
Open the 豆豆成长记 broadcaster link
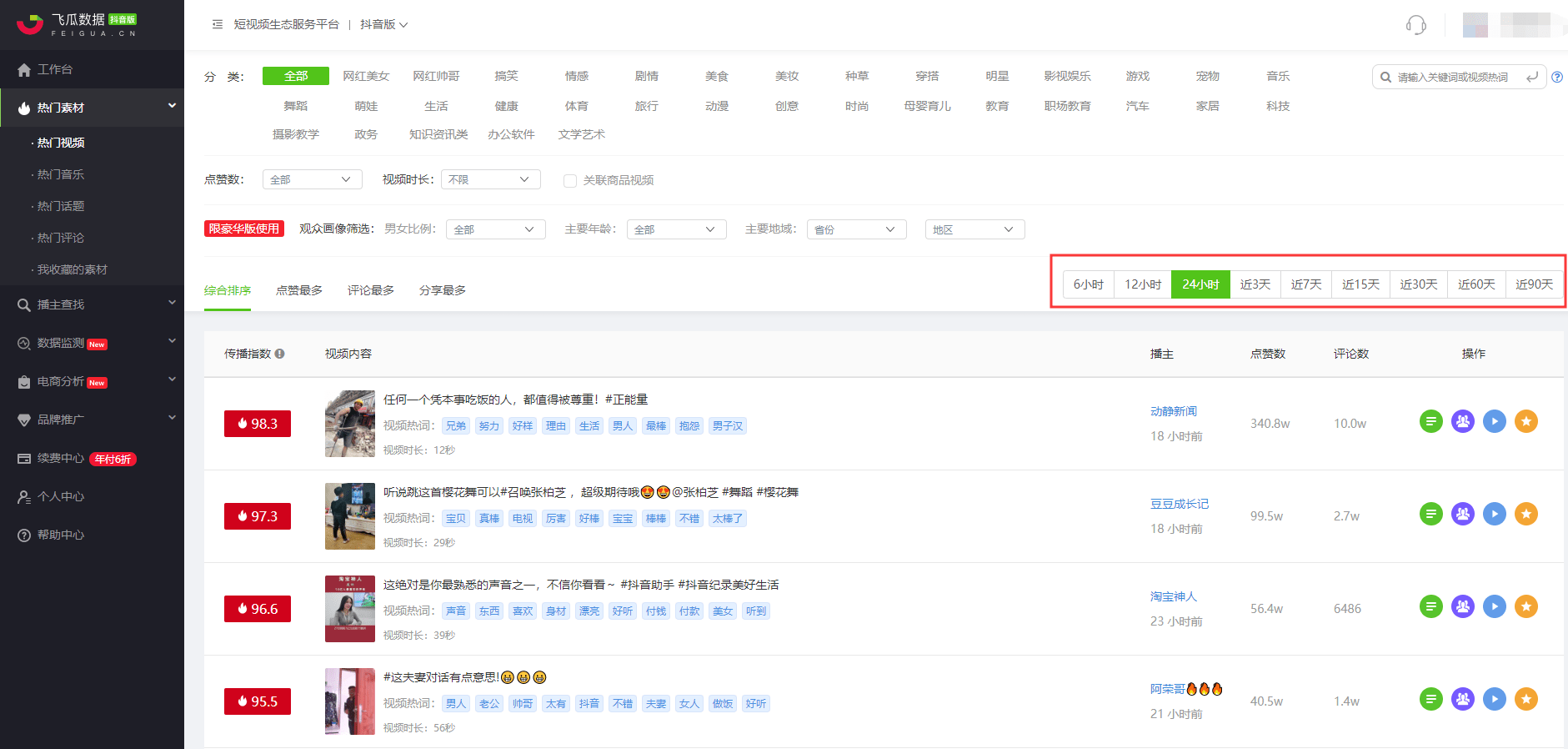pyautogui.click(x=1180, y=504)
